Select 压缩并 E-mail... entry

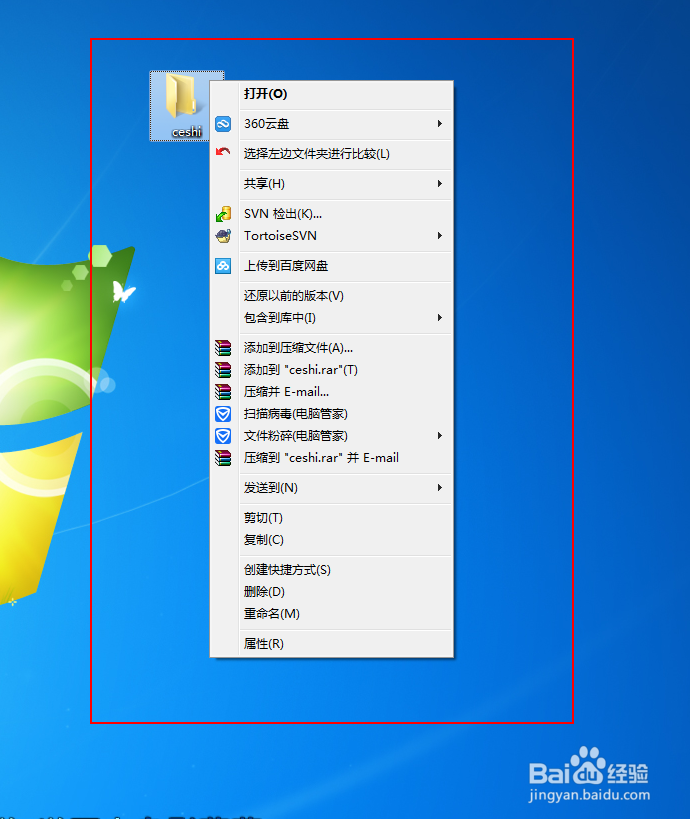click(331, 392)
